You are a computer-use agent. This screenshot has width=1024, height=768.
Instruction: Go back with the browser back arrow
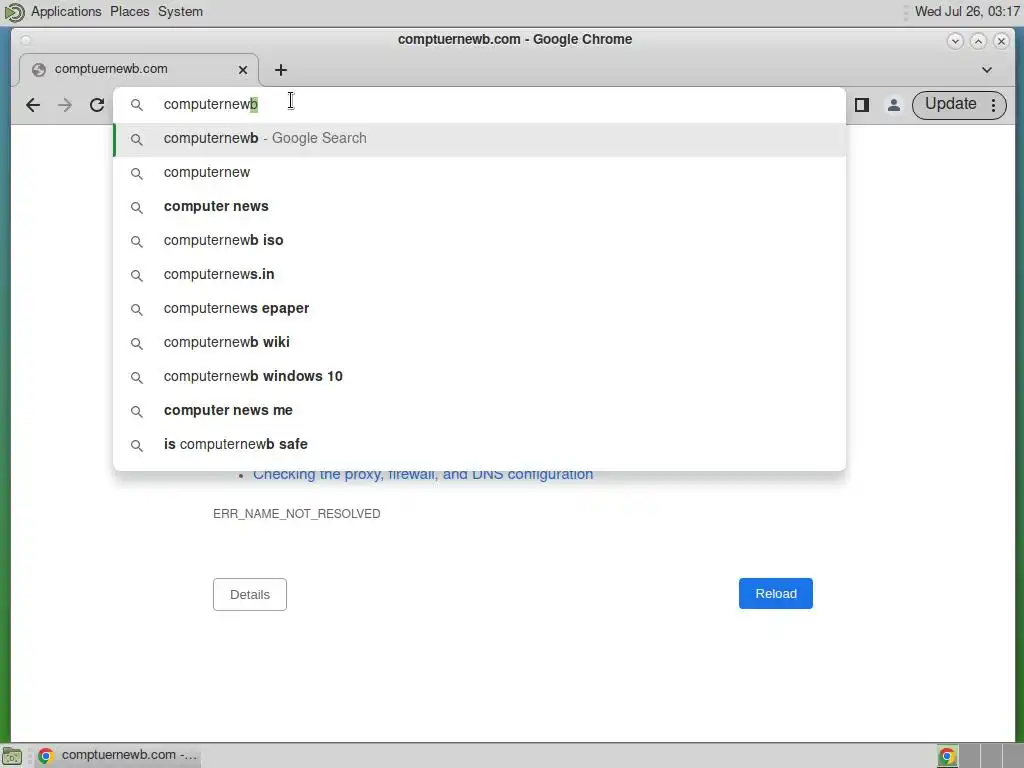click(x=33, y=105)
